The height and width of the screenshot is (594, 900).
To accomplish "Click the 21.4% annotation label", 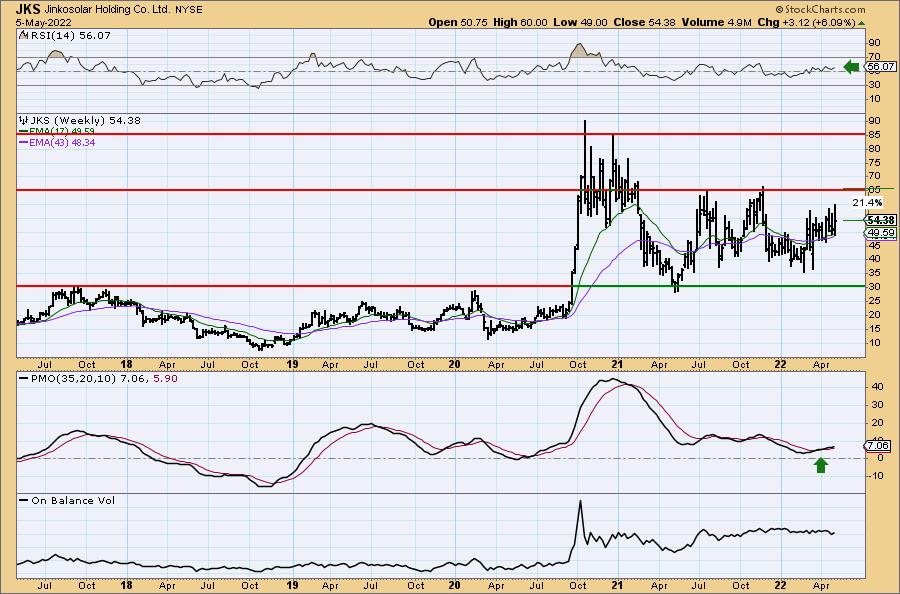I will point(867,203).
